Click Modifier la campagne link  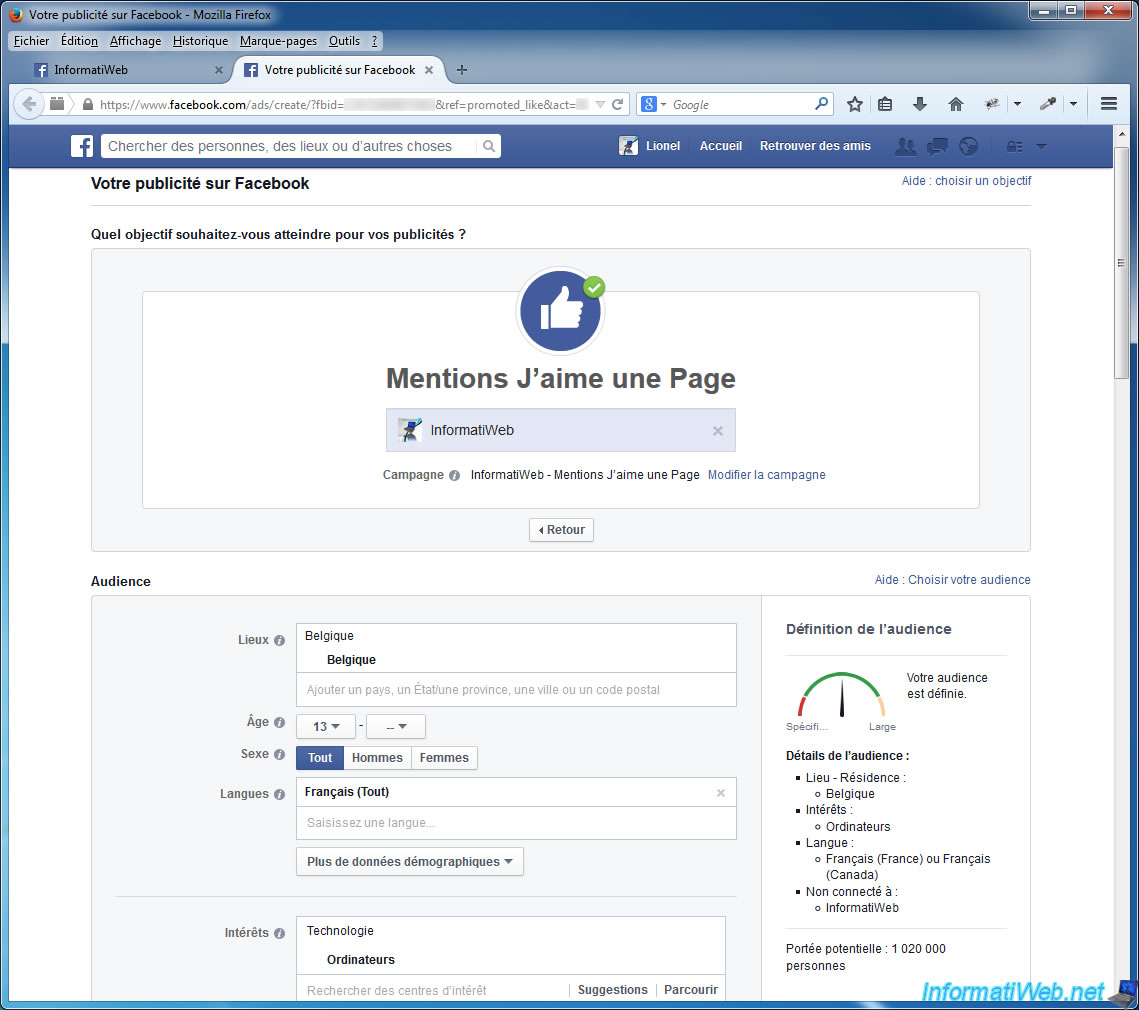click(x=766, y=475)
